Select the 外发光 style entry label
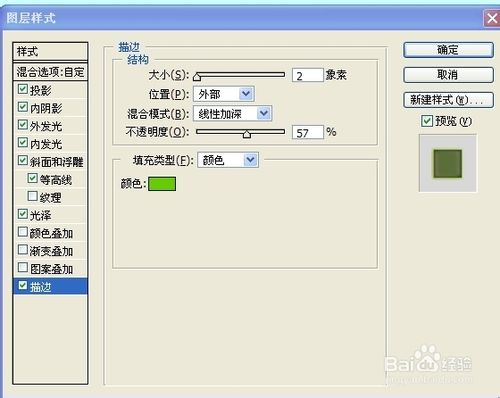Image resolution: width=500 pixels, height=398 pixels. [46, 126]
